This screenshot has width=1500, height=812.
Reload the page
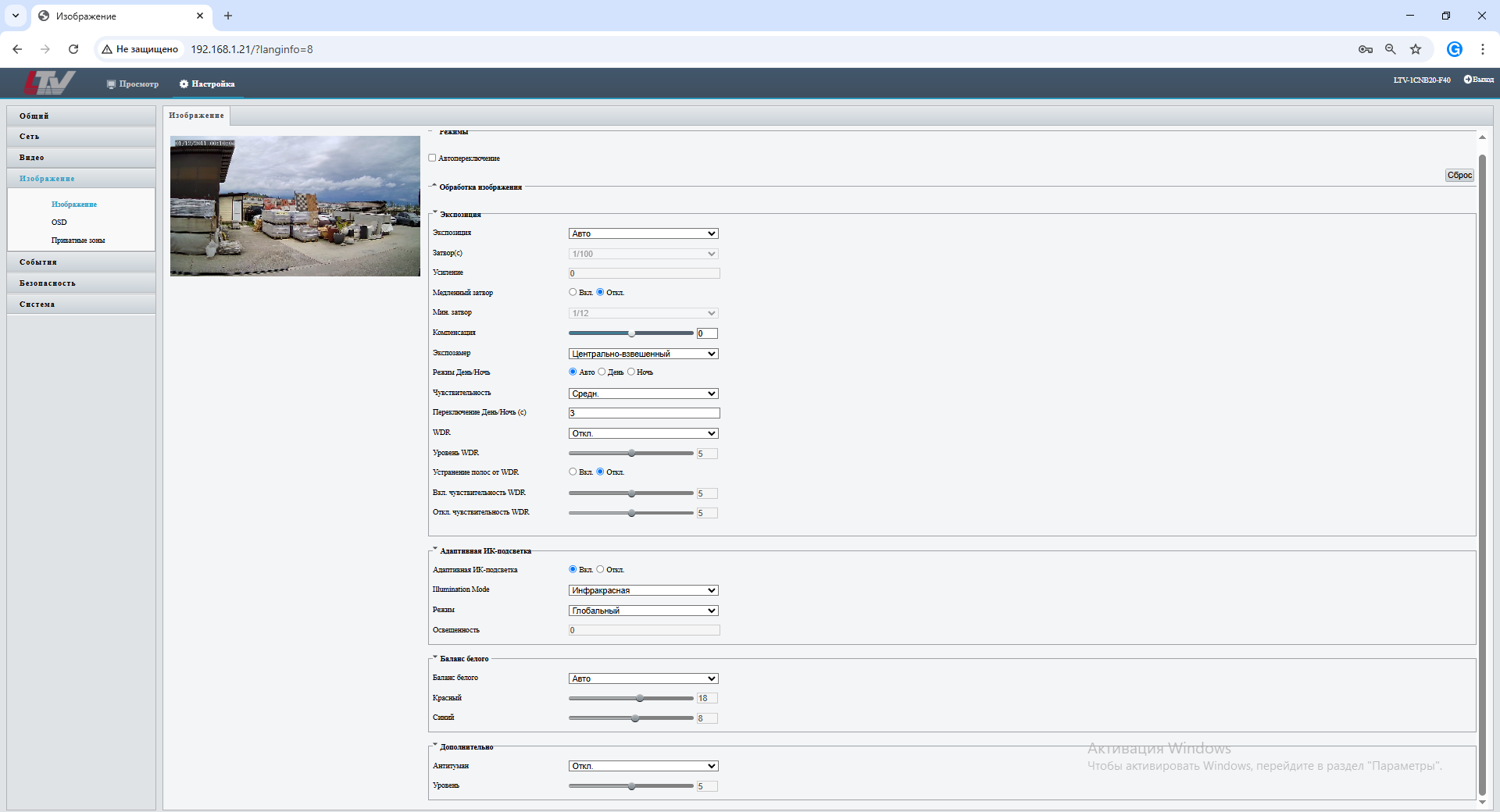73,49
